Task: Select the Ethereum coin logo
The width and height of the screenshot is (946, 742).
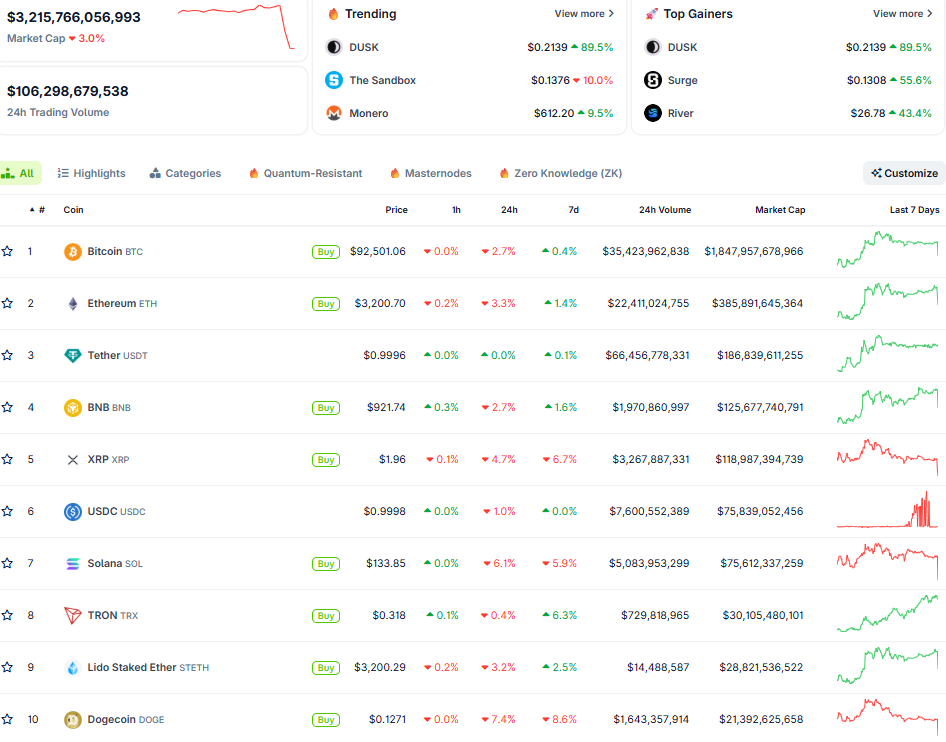Action: click(72, 303)
